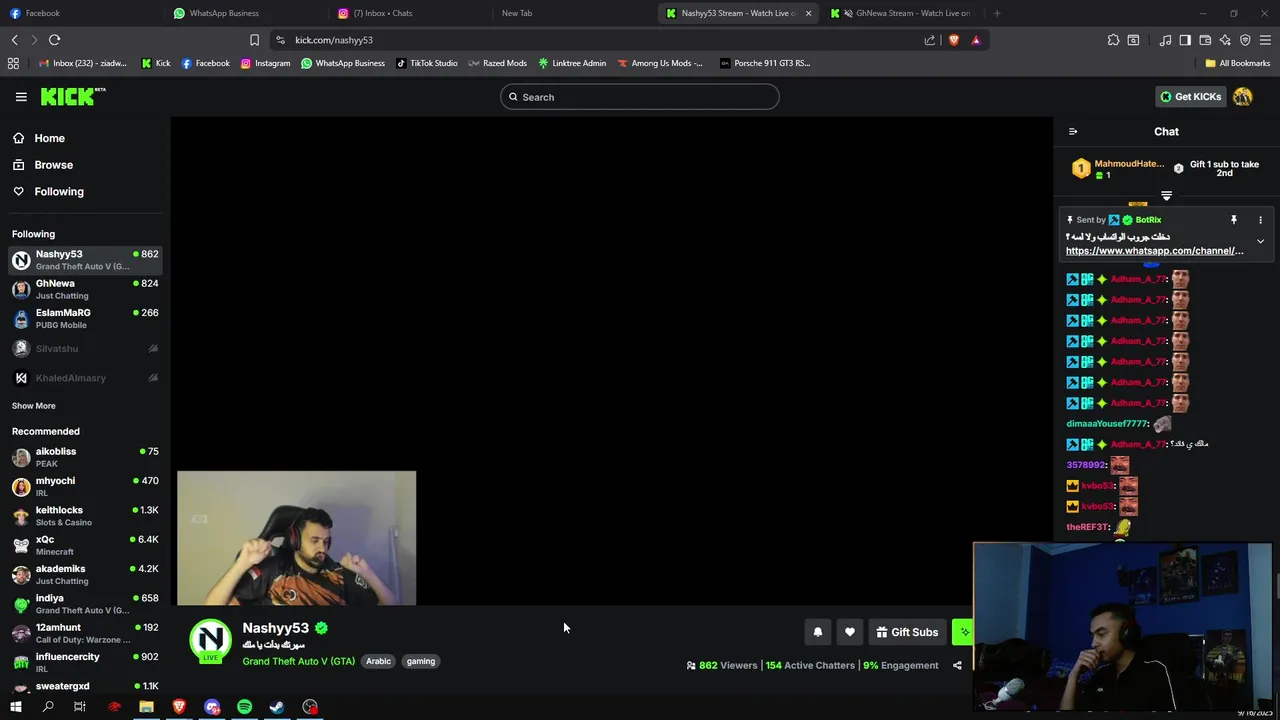Select EslamMaRG channel in sidebar
1280x720 pixels.
85,318
